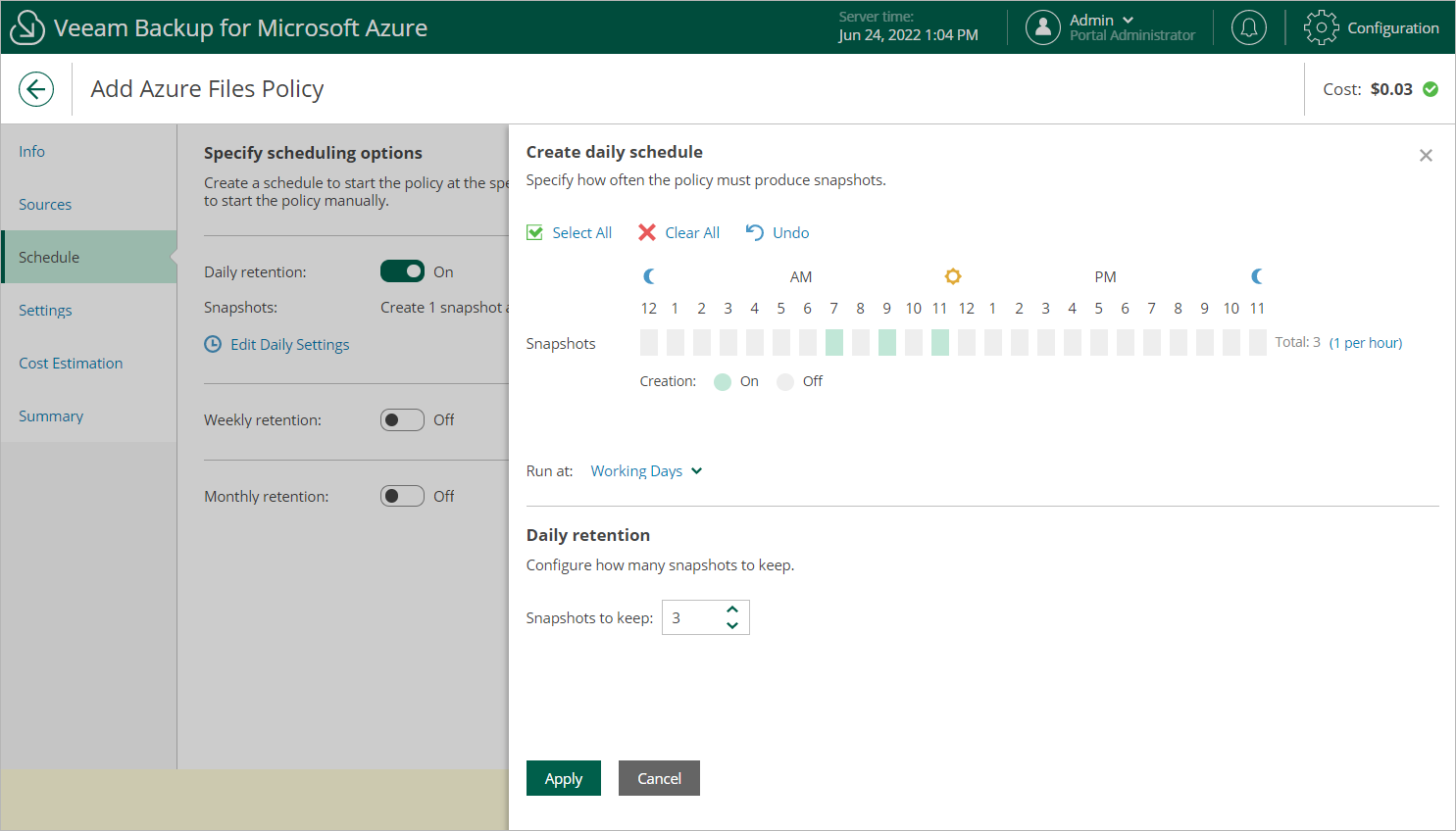Image resolution: width=1456 pixels, height=831 pixels.
Task: Increase Snapshots to keep value
Action: pyautogui.click(x=732, y=610)
